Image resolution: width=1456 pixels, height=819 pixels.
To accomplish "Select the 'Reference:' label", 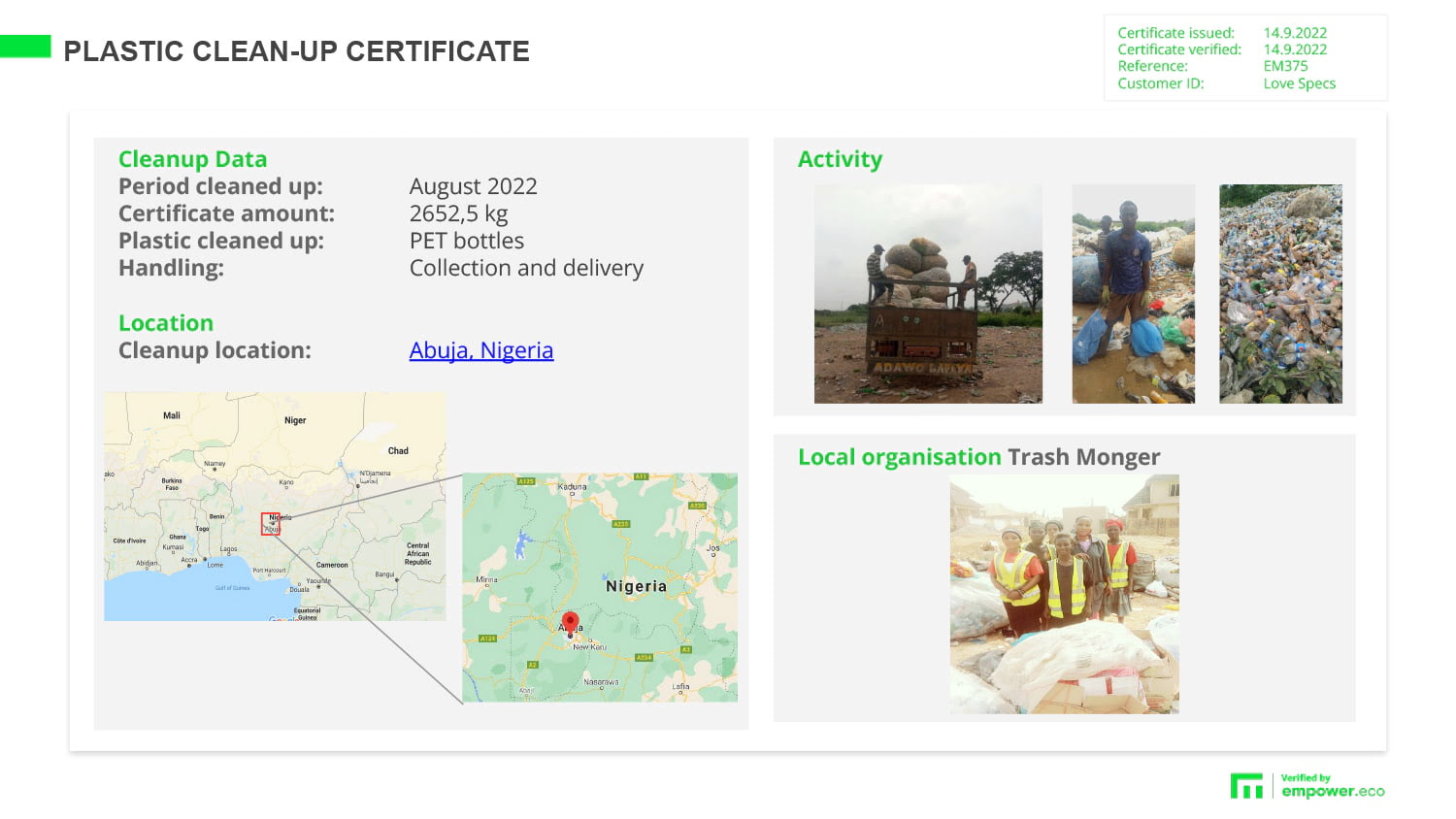I will point(1152,66).
